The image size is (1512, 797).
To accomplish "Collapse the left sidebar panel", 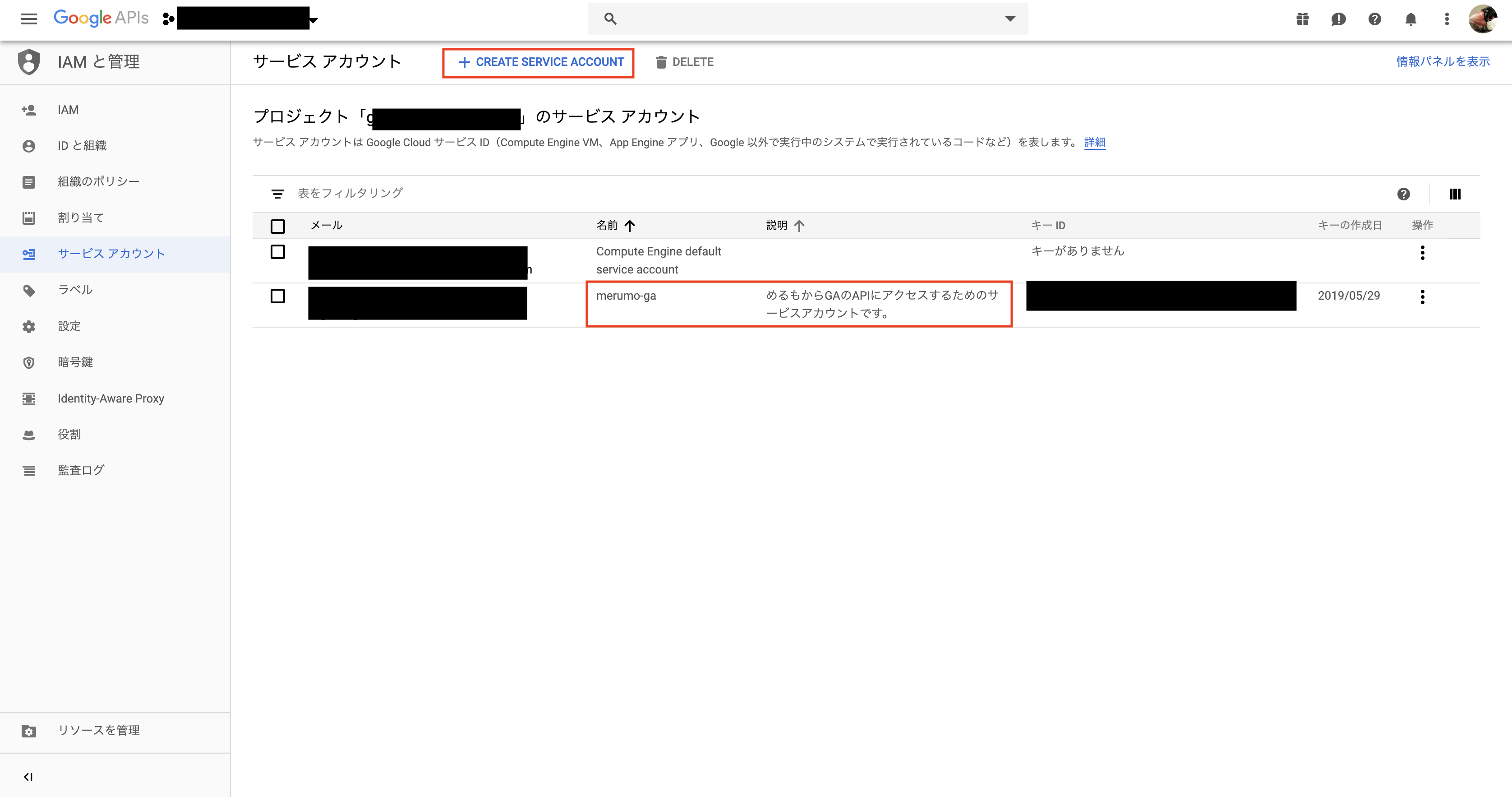I will tap(28, 776).
